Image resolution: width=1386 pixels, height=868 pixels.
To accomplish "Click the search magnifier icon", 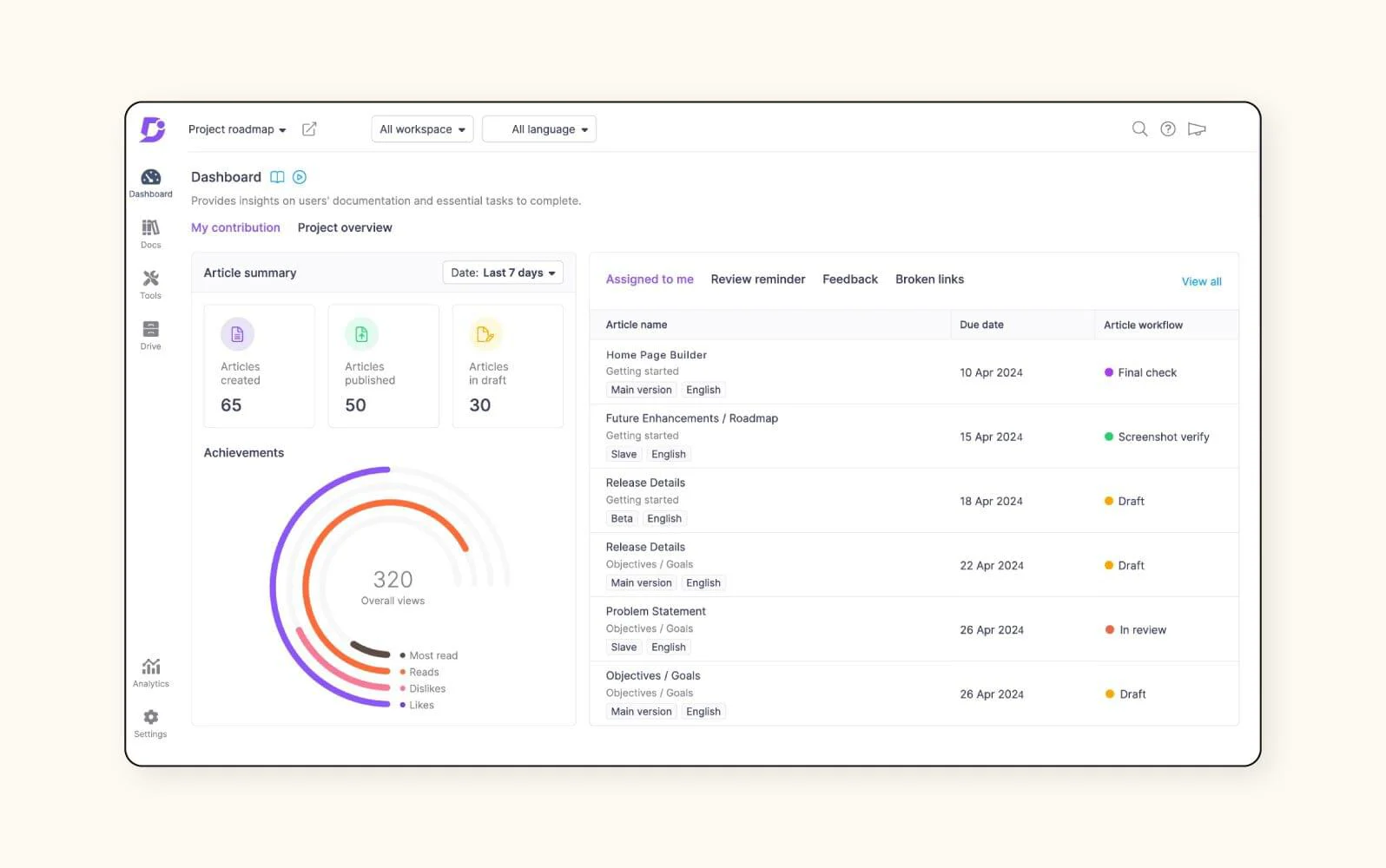I will click(x=1139, y=129).
